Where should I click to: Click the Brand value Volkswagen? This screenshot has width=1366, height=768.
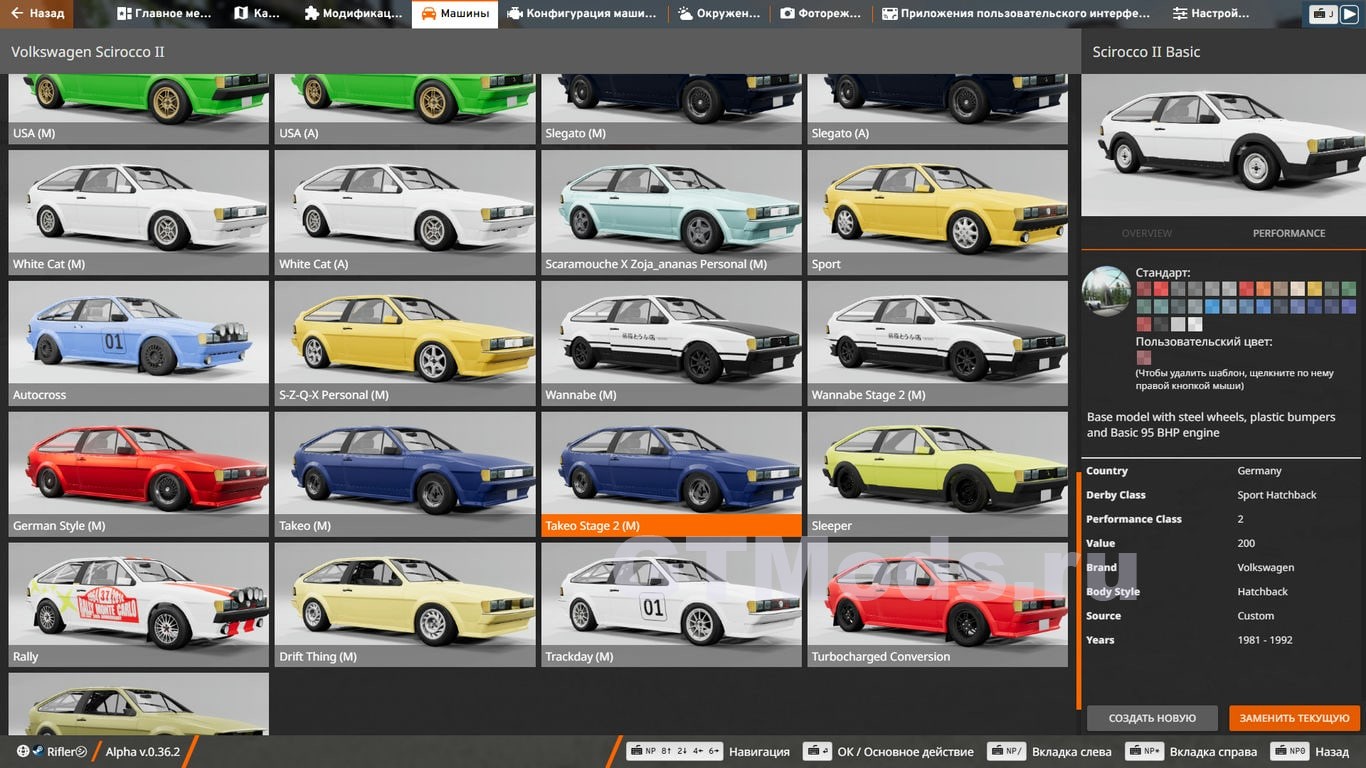pyautogui.click(x=1265, y=567)
